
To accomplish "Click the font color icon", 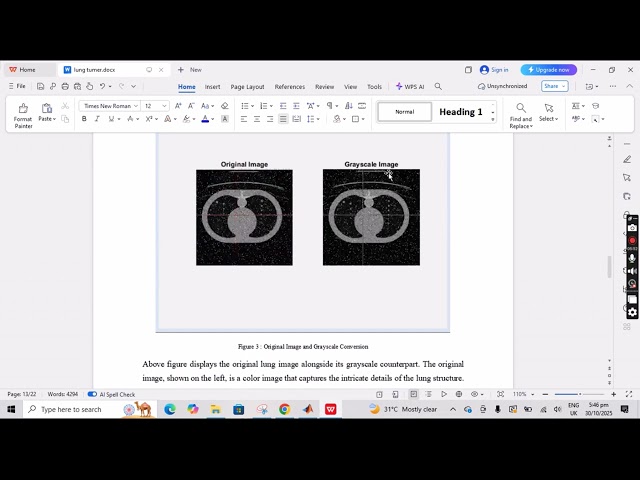I will (205, 119).
